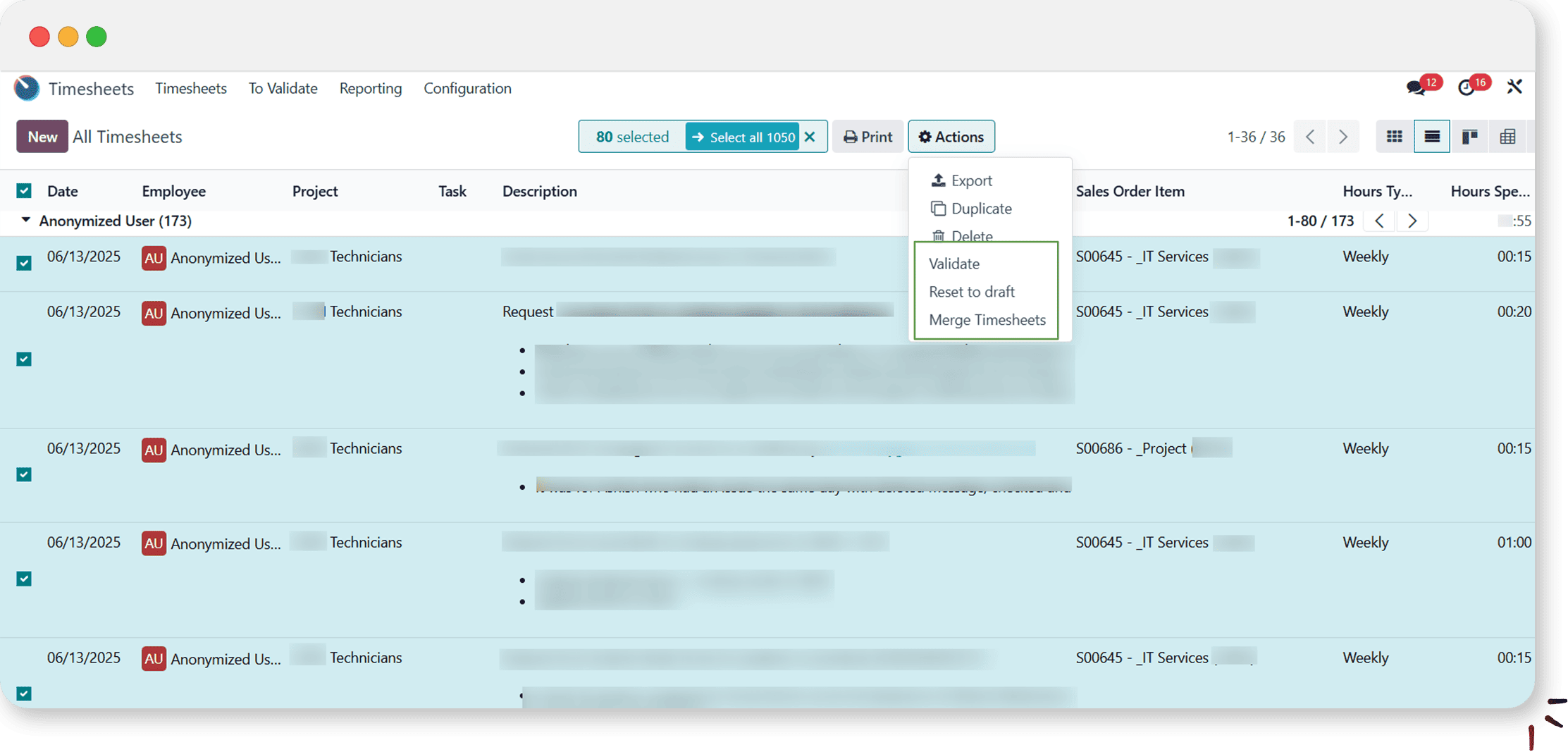Click the Timesheets app logo
This screenshot has width=1568, height=752.
point(27,88)
